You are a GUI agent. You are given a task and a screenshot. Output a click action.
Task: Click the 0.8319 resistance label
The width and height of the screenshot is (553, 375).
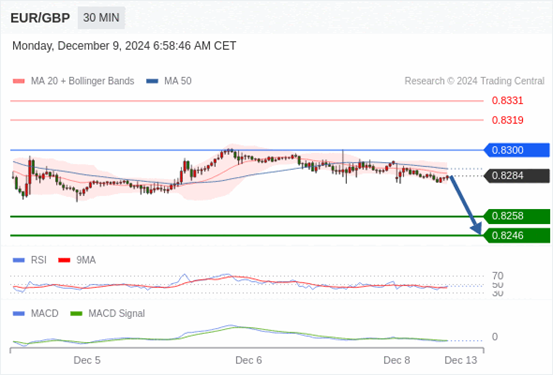point(508,120)
